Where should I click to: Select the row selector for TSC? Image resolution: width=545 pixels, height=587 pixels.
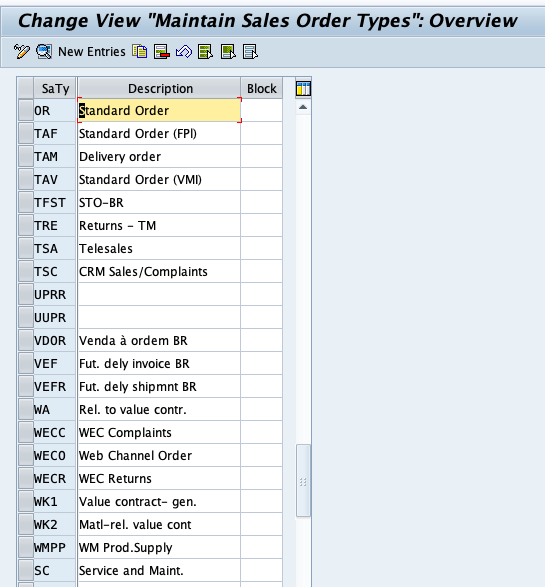coord(26,271)
